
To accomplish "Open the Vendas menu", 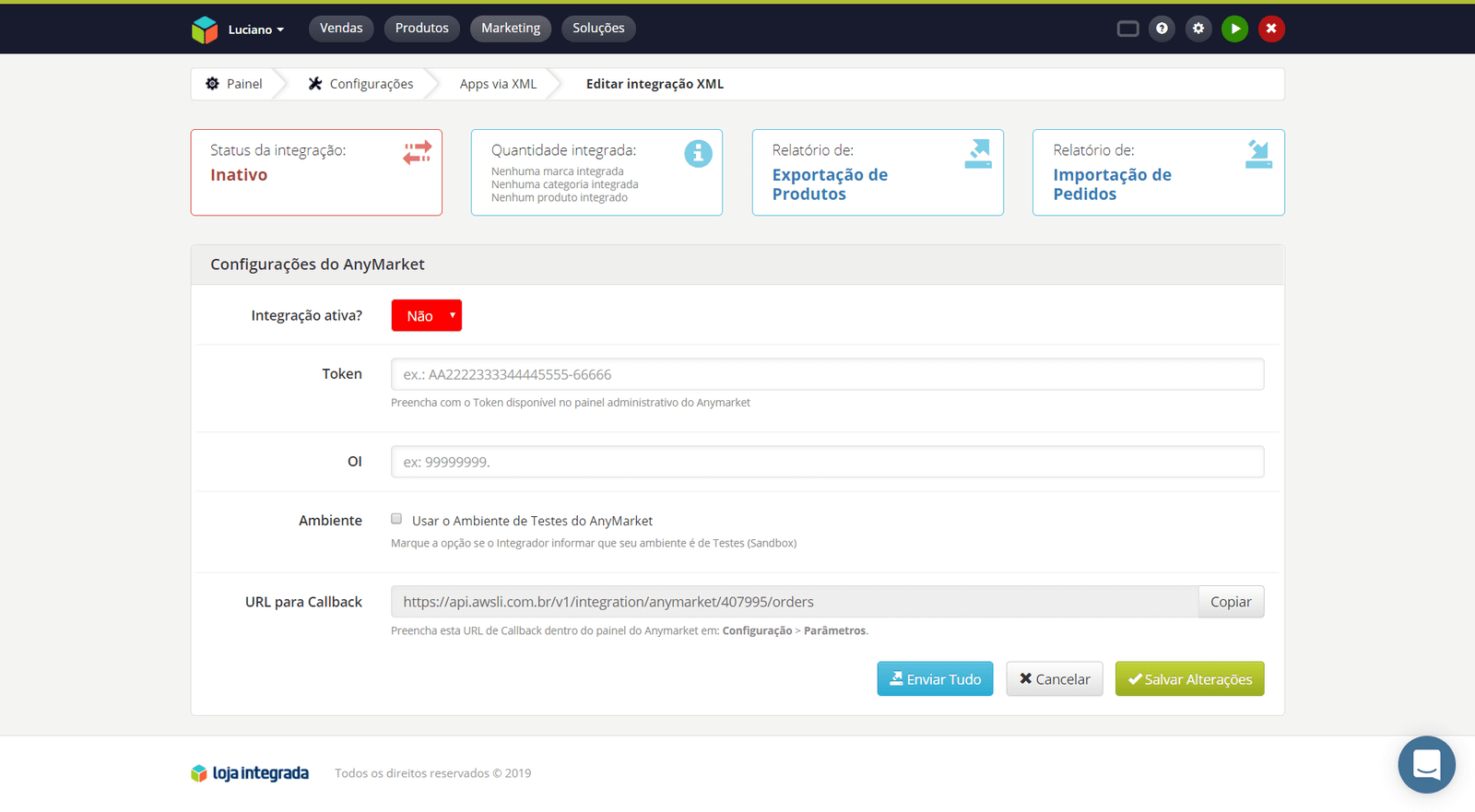I will coord(341,29).
